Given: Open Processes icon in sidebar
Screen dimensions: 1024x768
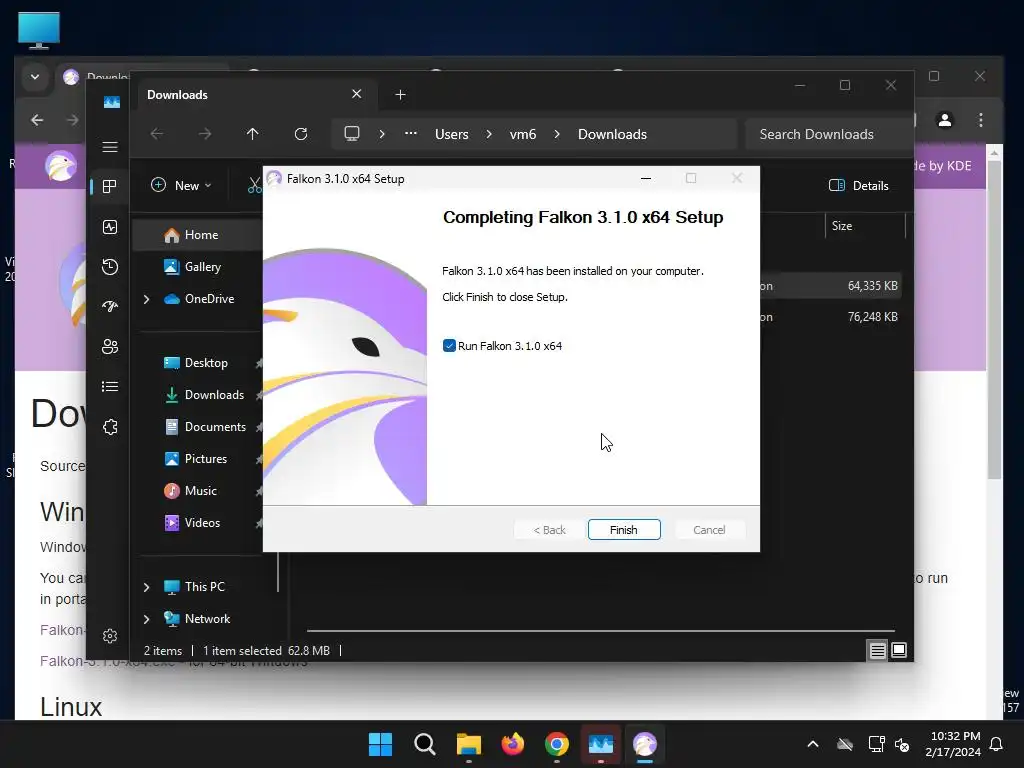Looking at the screenshot, I should (x=110, y=187).
